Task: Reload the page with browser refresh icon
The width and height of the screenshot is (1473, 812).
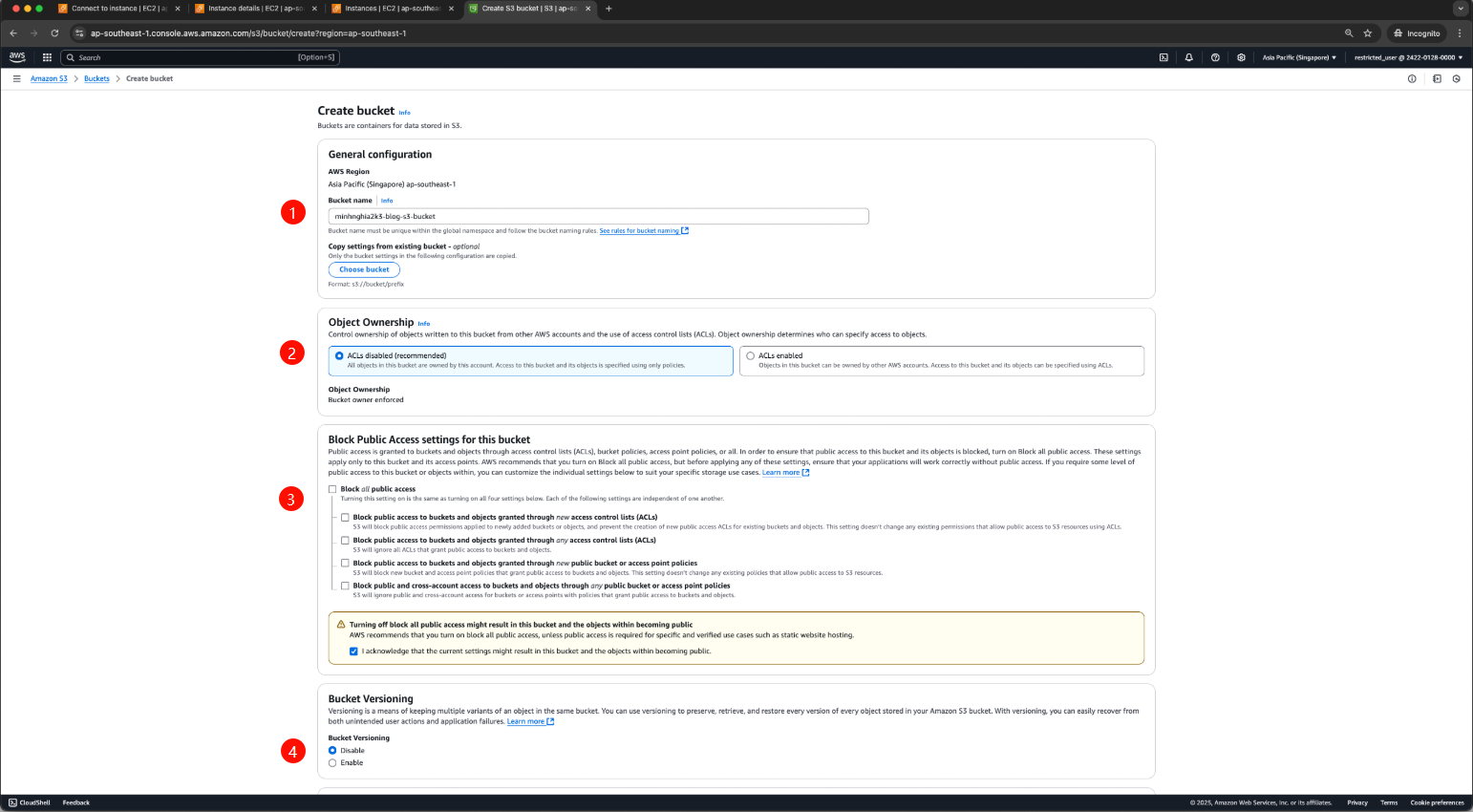Action: point(54,32)
